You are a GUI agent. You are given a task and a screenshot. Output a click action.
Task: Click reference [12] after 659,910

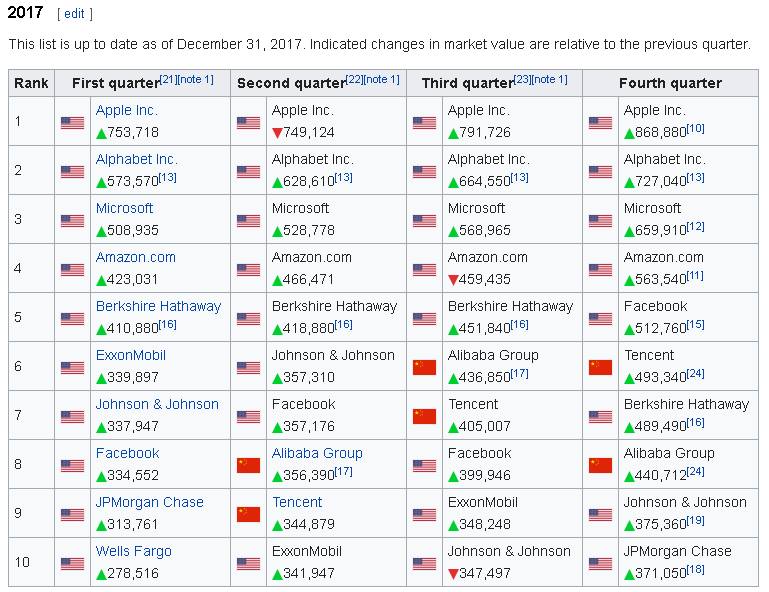tap(695, 227)
